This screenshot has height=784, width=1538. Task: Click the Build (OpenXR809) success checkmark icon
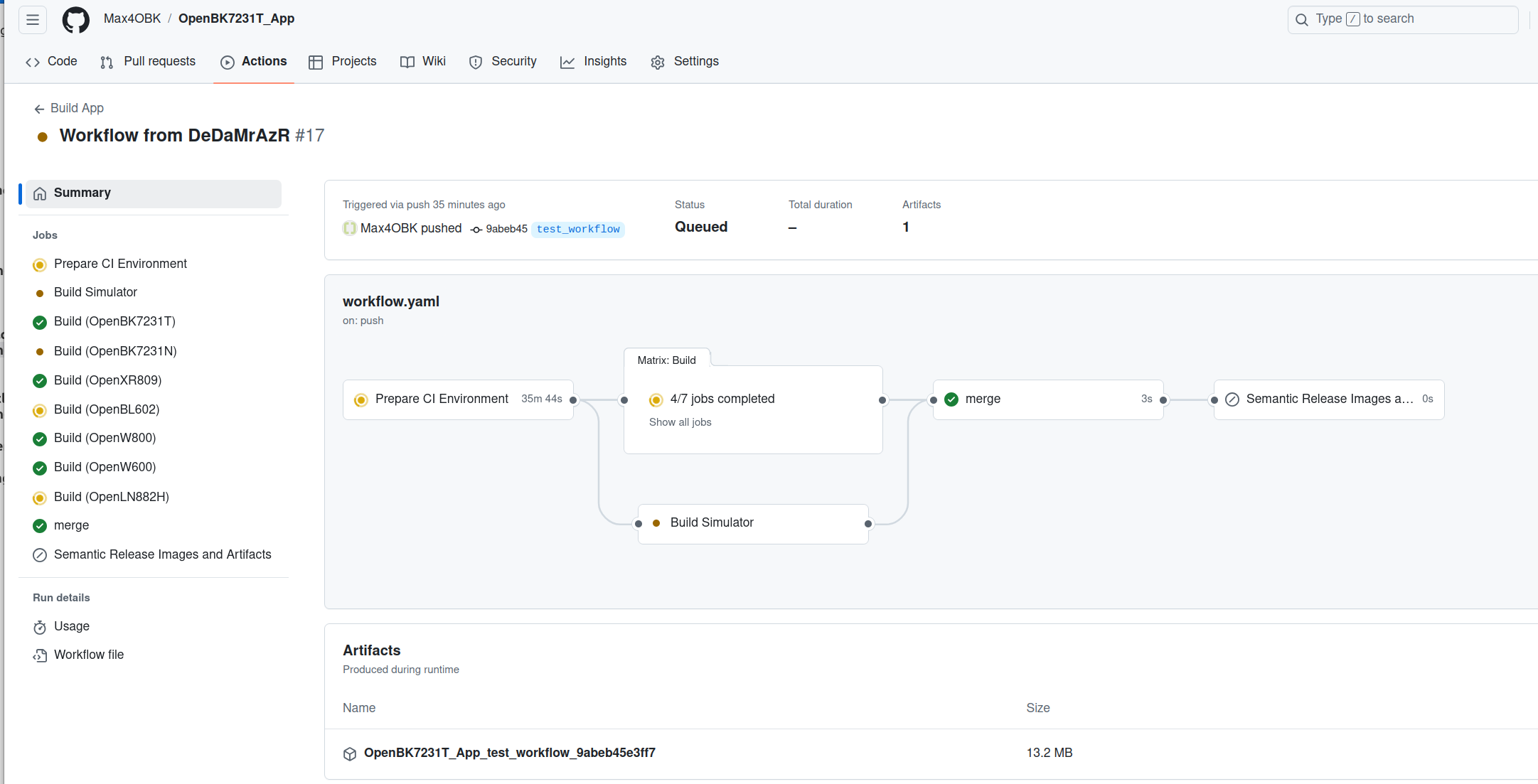coord(40,381)
